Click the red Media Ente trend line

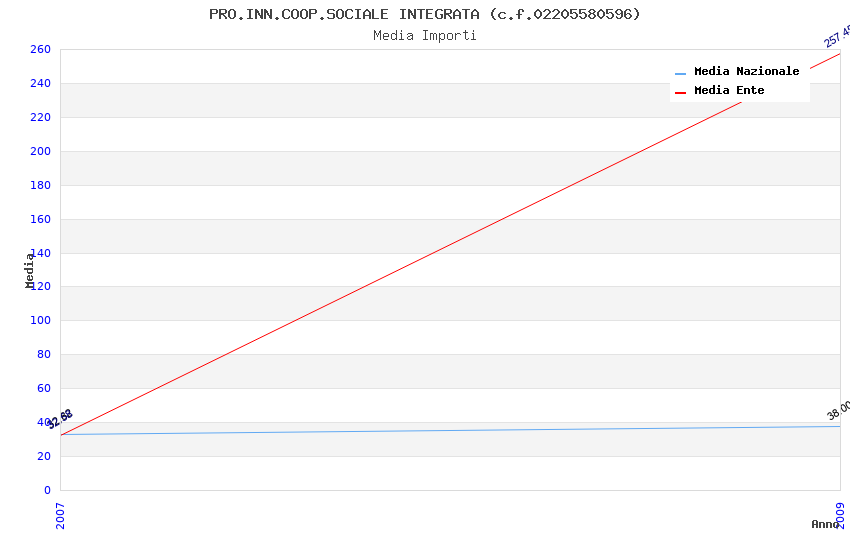[450, 243]
